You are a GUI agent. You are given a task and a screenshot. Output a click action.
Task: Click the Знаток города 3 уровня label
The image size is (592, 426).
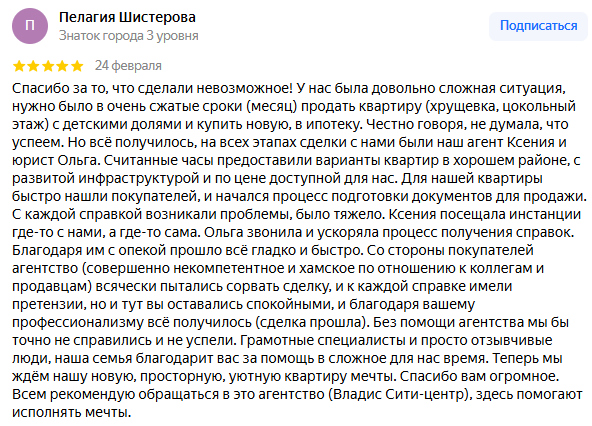[x=129, y=36]
